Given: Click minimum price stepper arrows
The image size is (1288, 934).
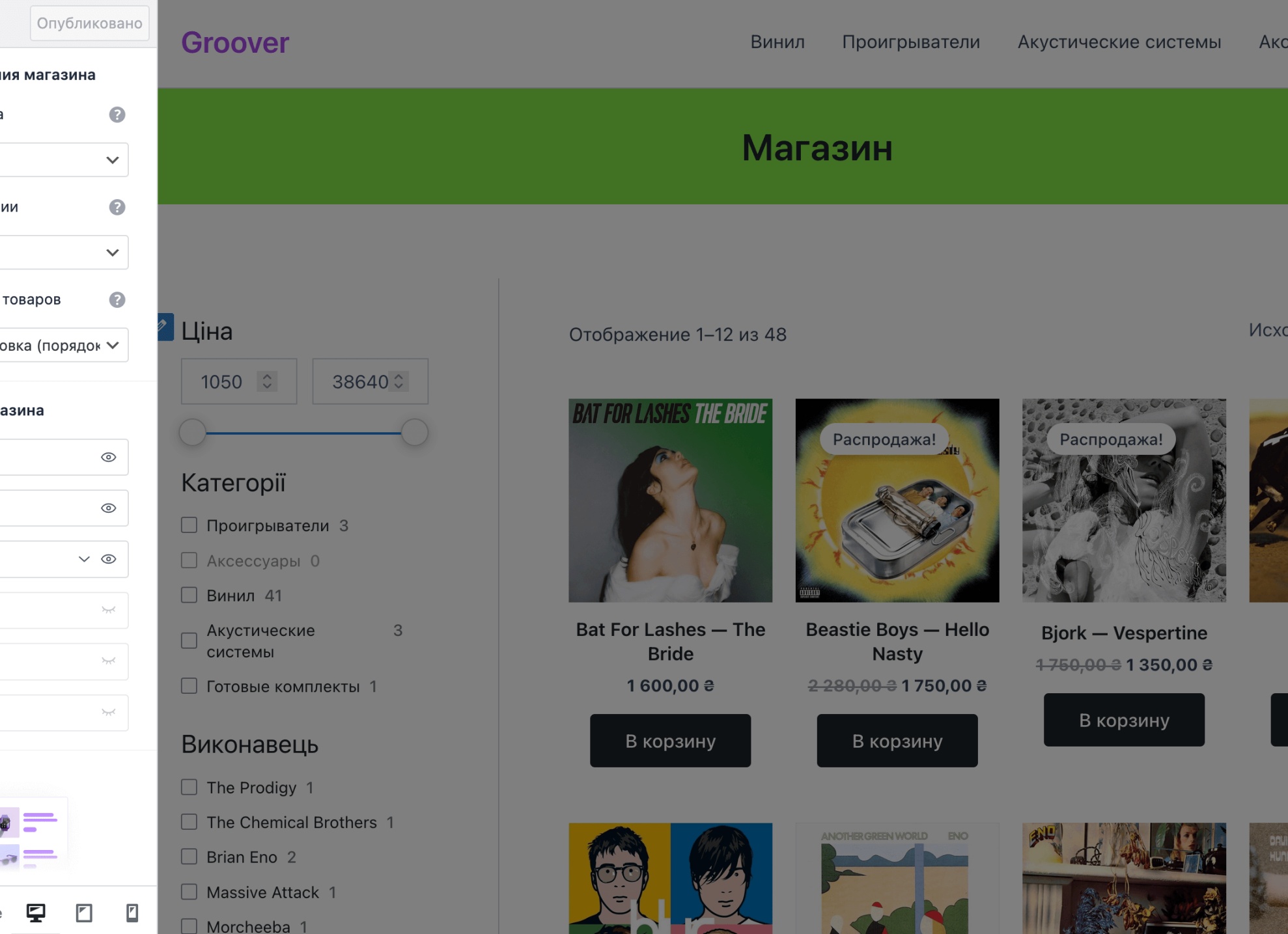Looking at the screenshot, I should pos(267,381).
